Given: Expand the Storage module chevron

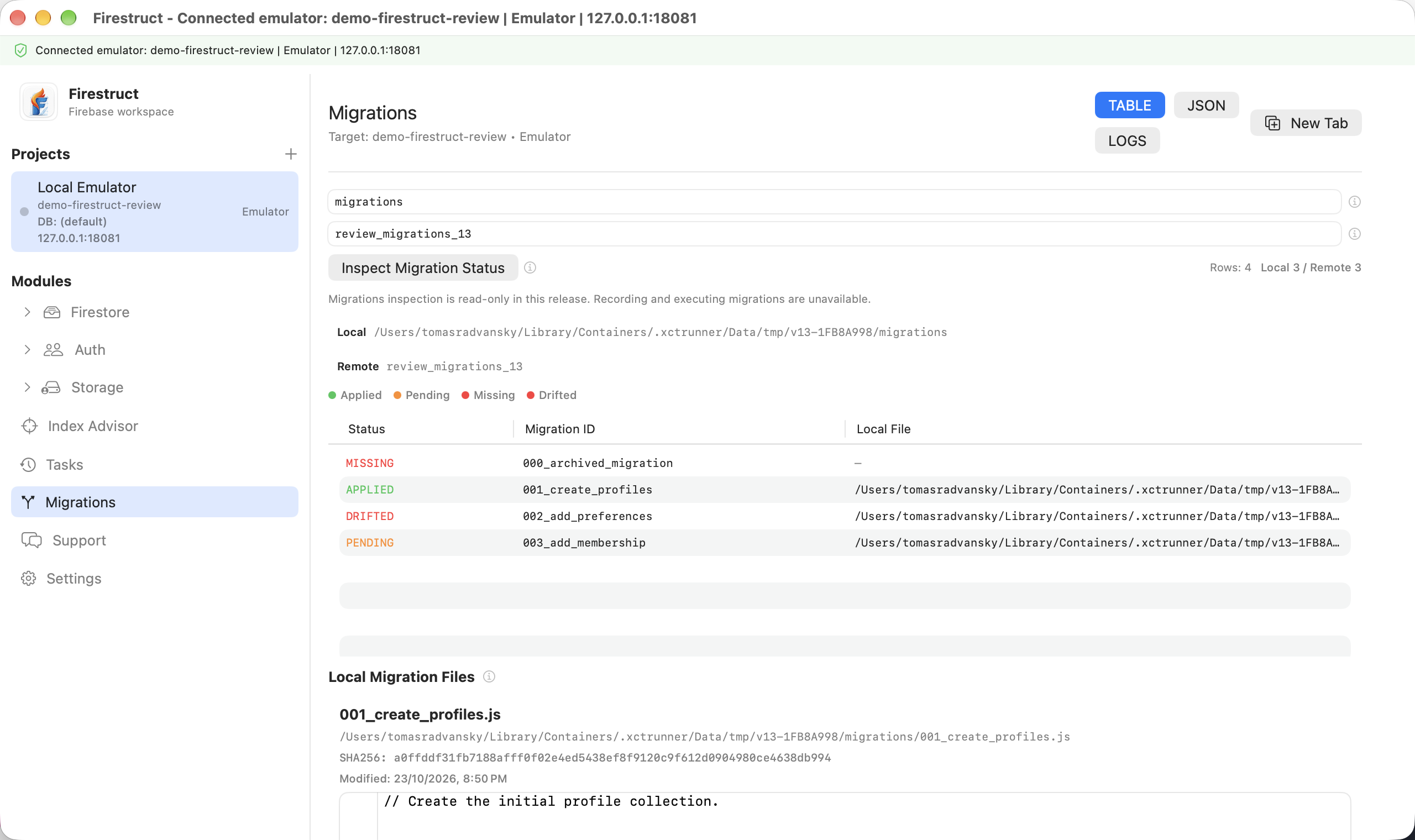Looking at the screenshot, I should 27,387.
